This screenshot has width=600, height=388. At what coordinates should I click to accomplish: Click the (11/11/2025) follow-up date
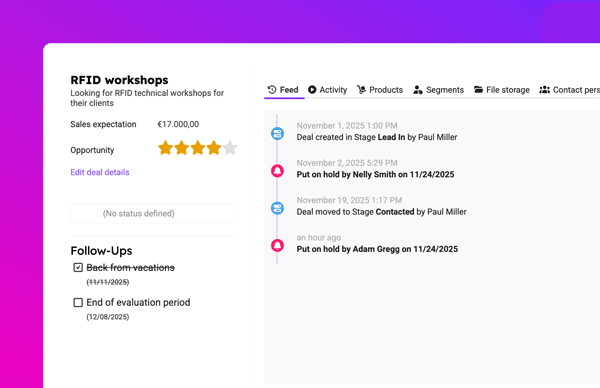108,282
